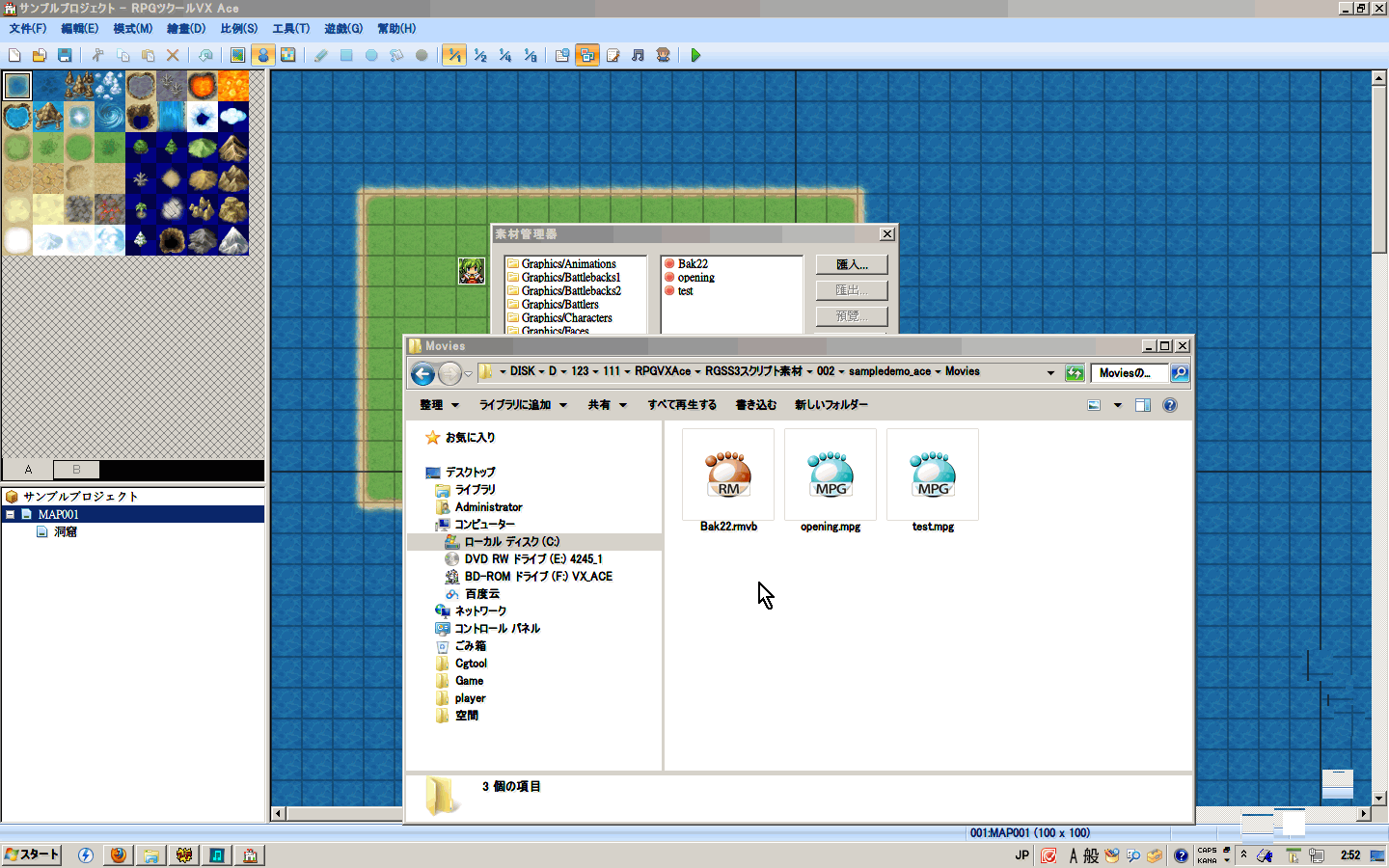Screen dimensions: 1389x868
Task: Toggle the preview pane in Explorer
Action: coord(1143,405)
